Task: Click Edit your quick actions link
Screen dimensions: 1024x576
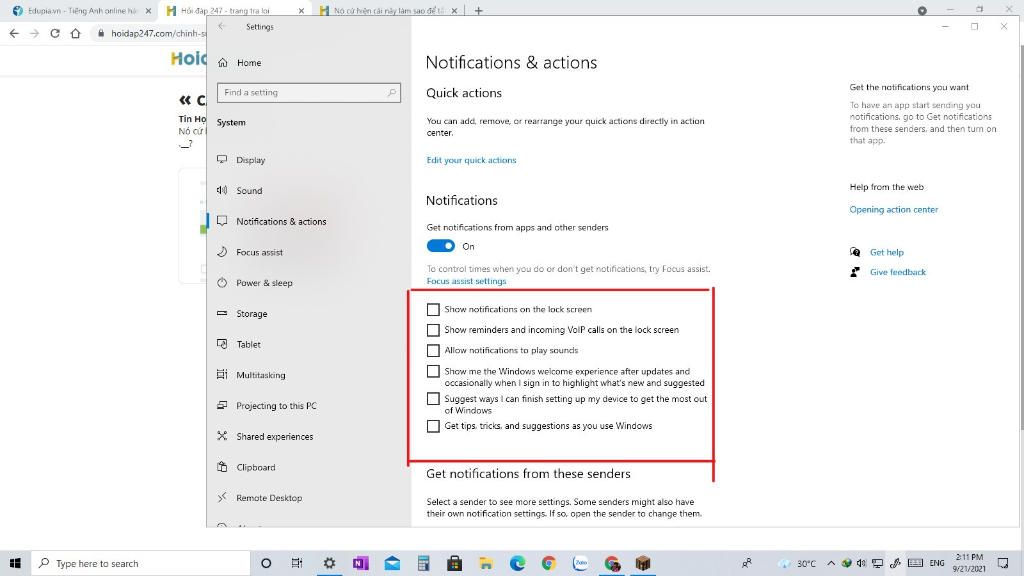Action: [471, 160]
